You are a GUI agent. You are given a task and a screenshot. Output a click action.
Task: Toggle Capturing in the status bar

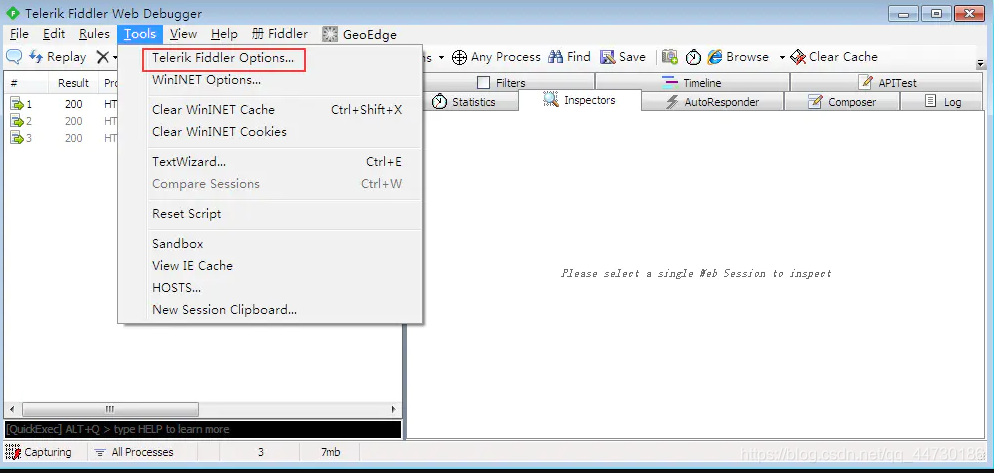click(39, 452)
